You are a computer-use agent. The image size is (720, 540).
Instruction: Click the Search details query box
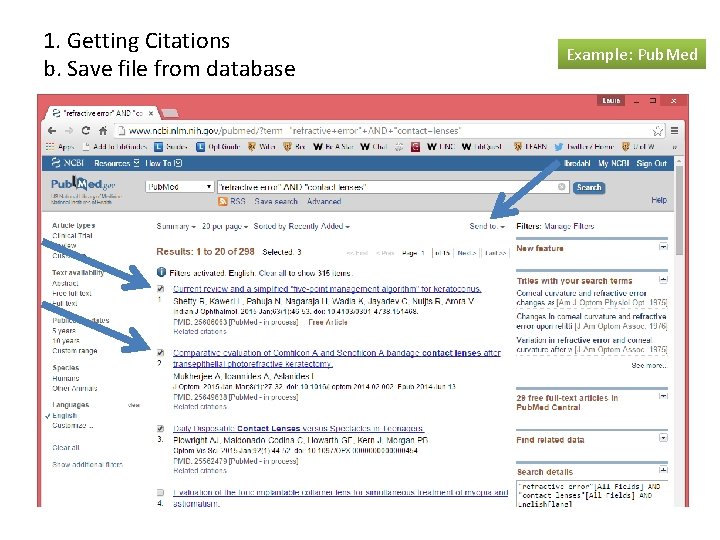[x=592, y=493]
